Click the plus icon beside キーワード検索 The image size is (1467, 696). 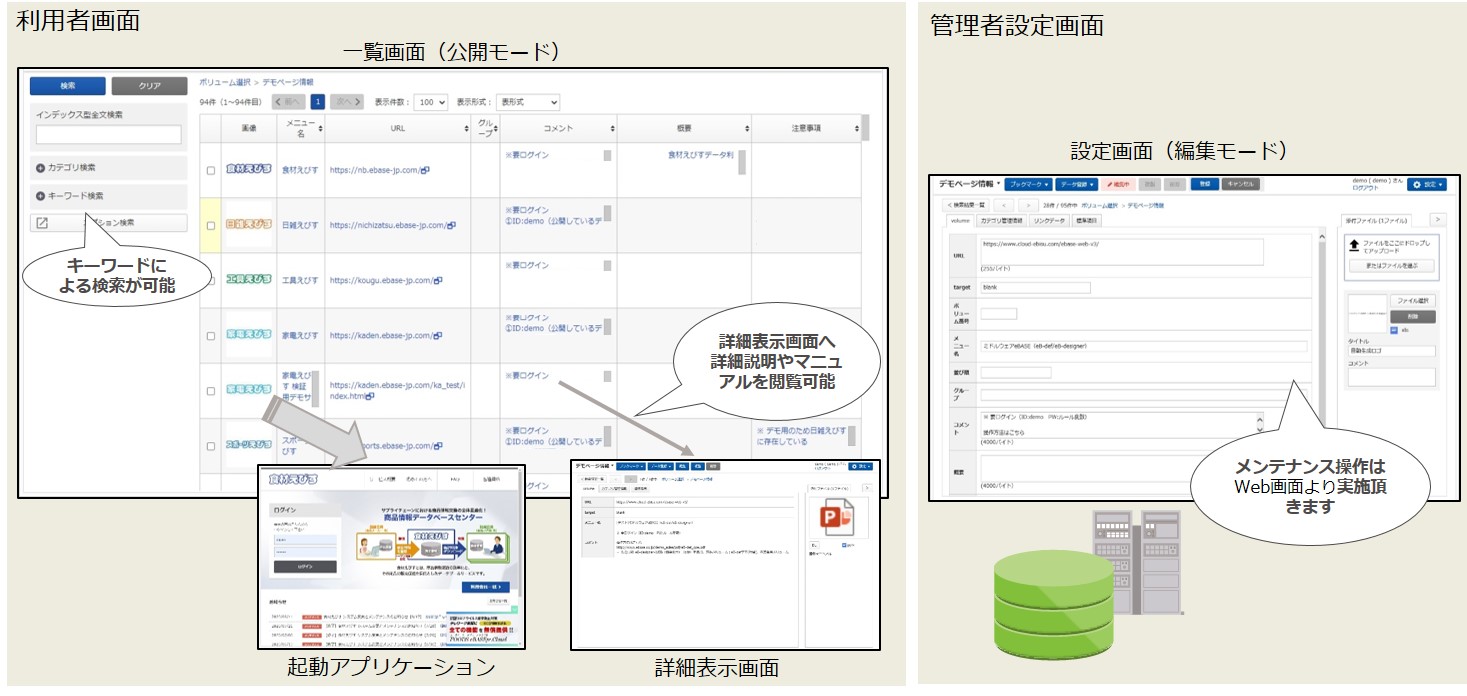pos(41,196)
